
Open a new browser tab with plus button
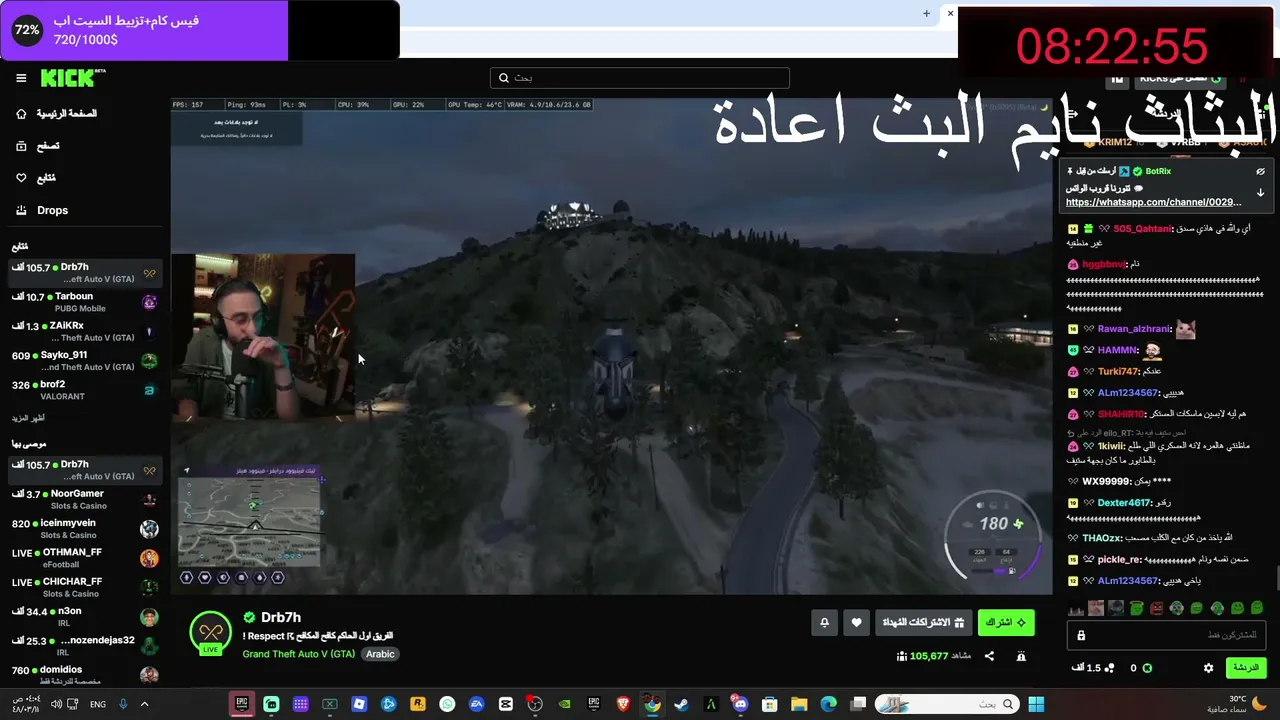926,13
